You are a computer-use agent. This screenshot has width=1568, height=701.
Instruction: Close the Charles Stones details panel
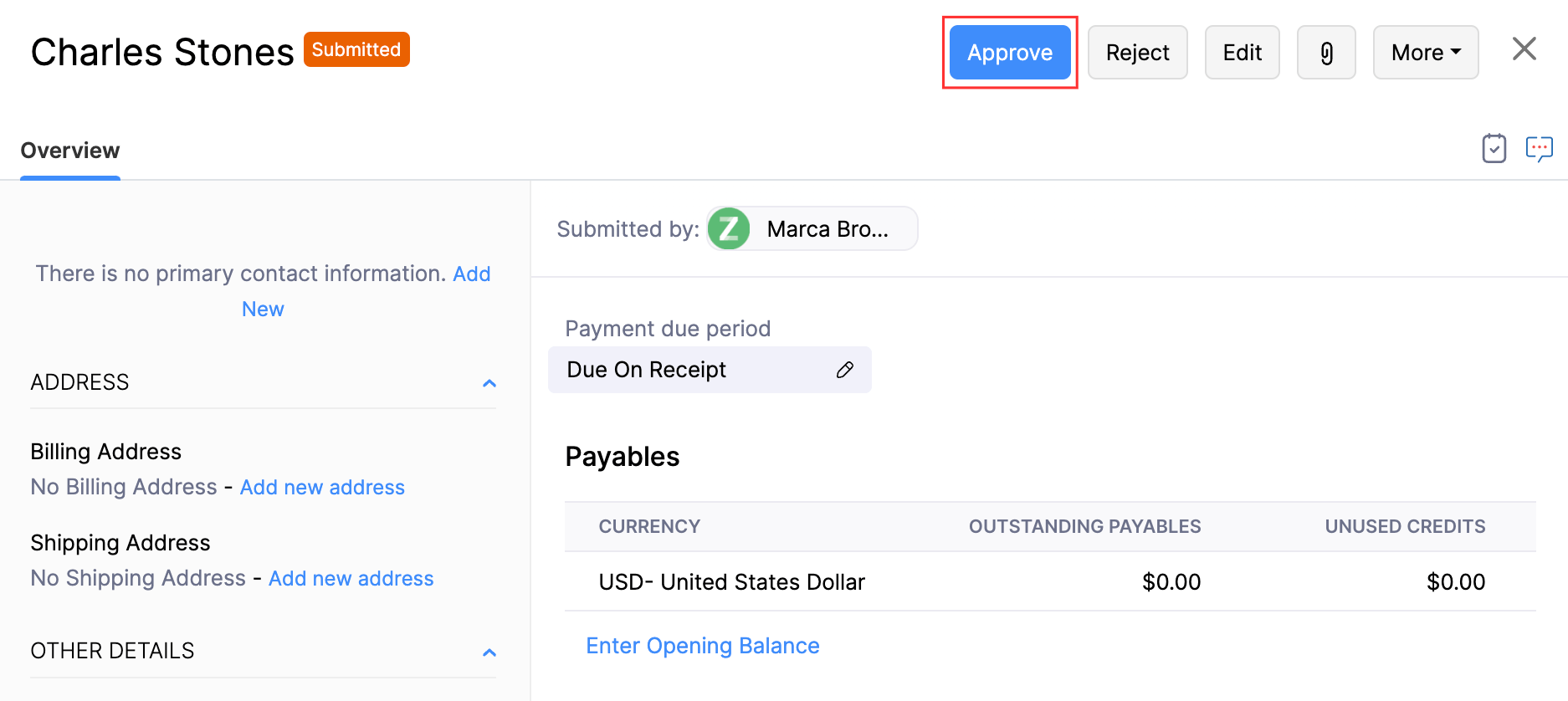pos(1524,49)
